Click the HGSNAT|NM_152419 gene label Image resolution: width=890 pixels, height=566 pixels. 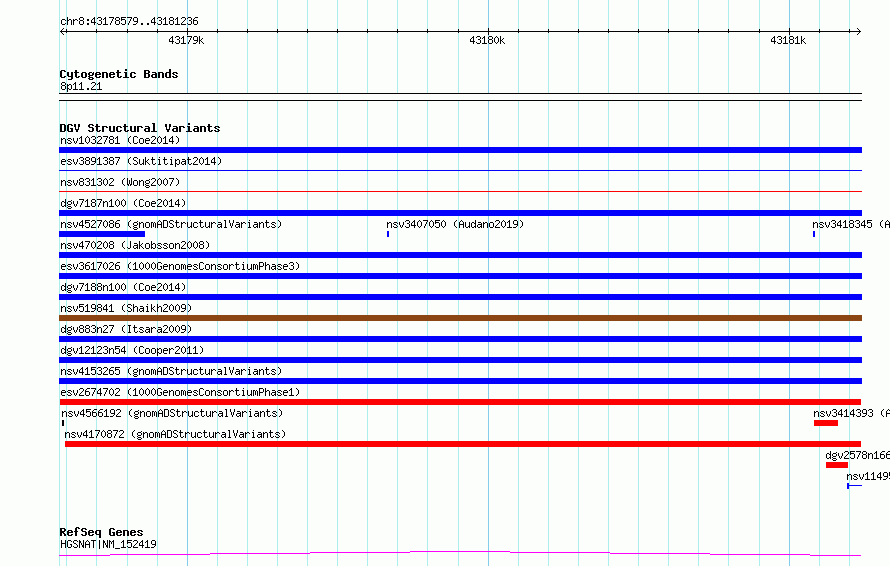tap(108, 544)
